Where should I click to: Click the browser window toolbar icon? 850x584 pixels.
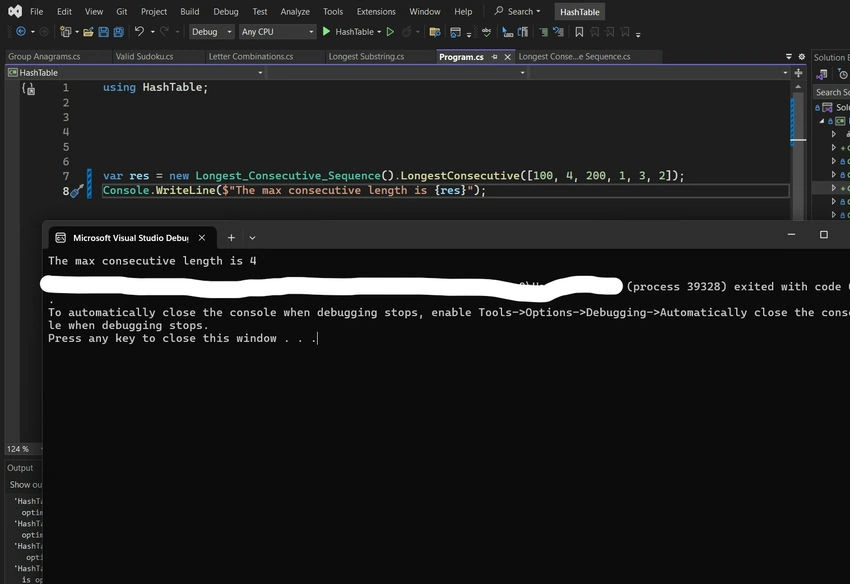pyautogui.click(x=455, y=33)
